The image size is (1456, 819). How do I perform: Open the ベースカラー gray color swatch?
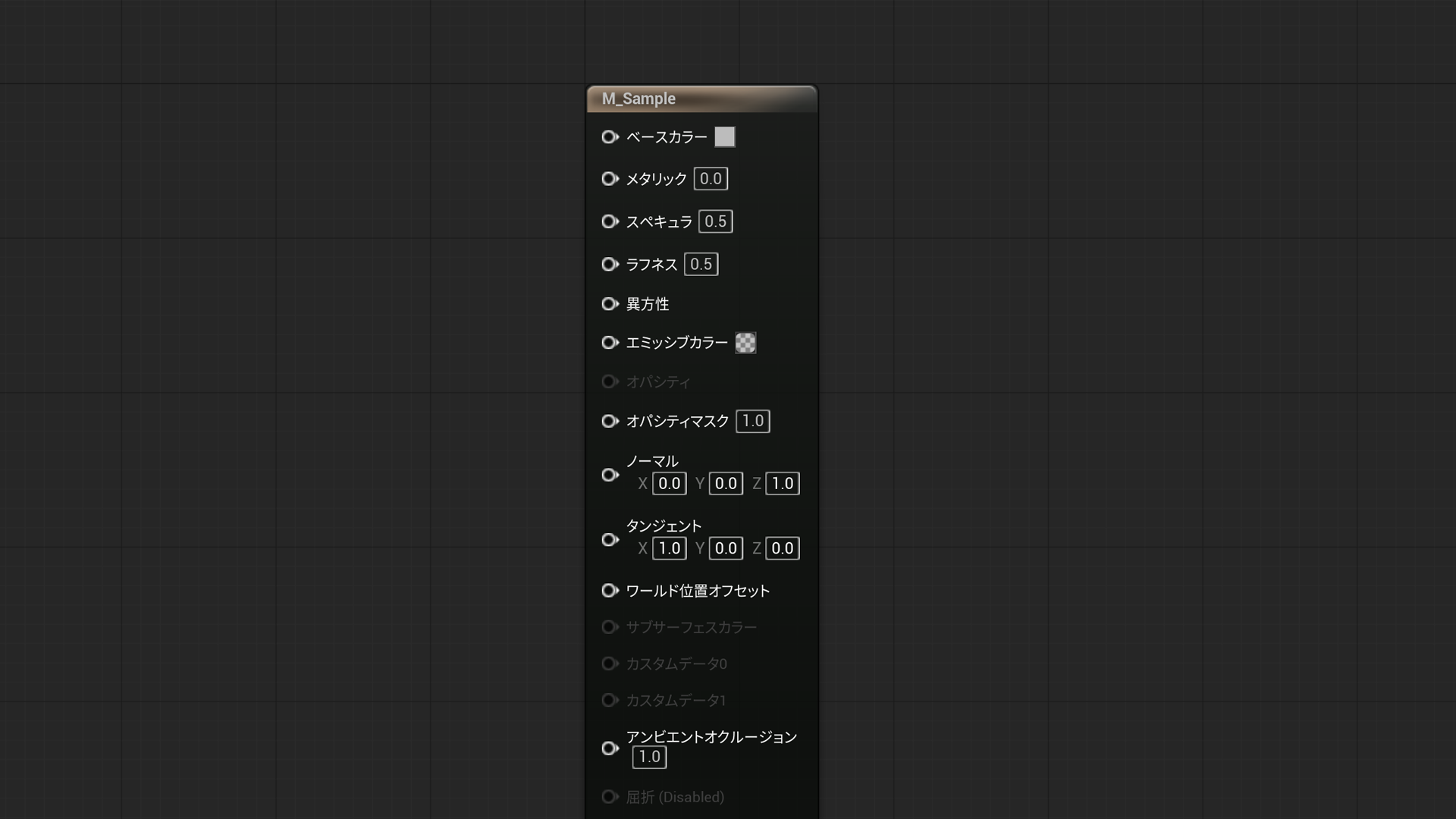point(725,137)
